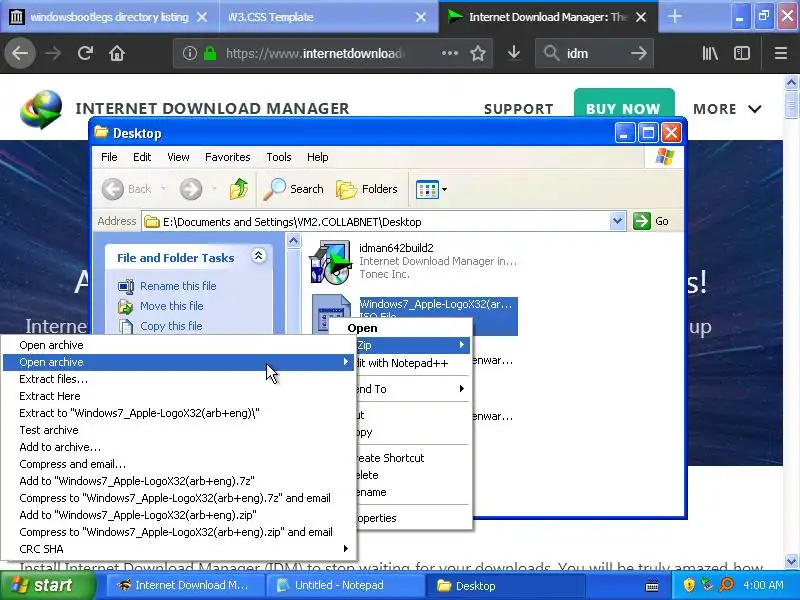Open the Explorer Help menu
The image size is (800, 600).
point(317,157)
